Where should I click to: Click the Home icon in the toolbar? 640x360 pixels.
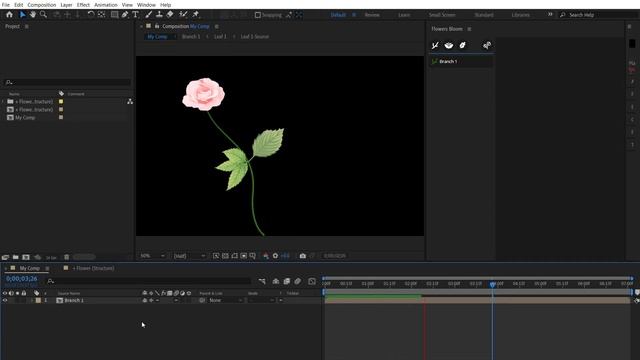pos(9,14)
